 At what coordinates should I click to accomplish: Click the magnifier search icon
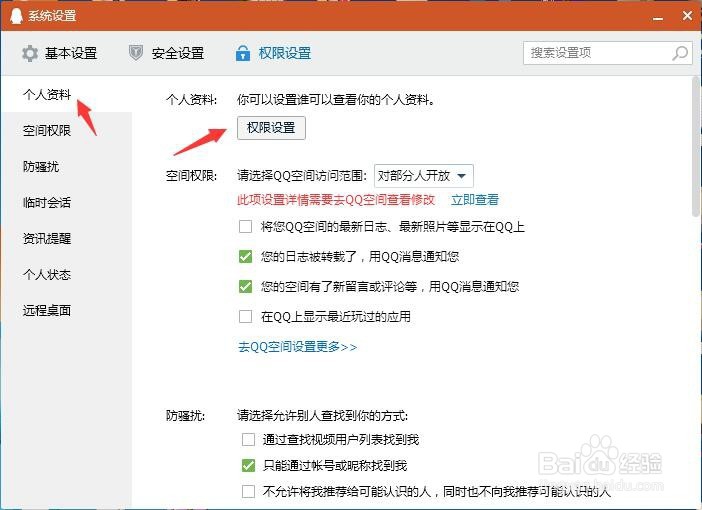point(680,53)
